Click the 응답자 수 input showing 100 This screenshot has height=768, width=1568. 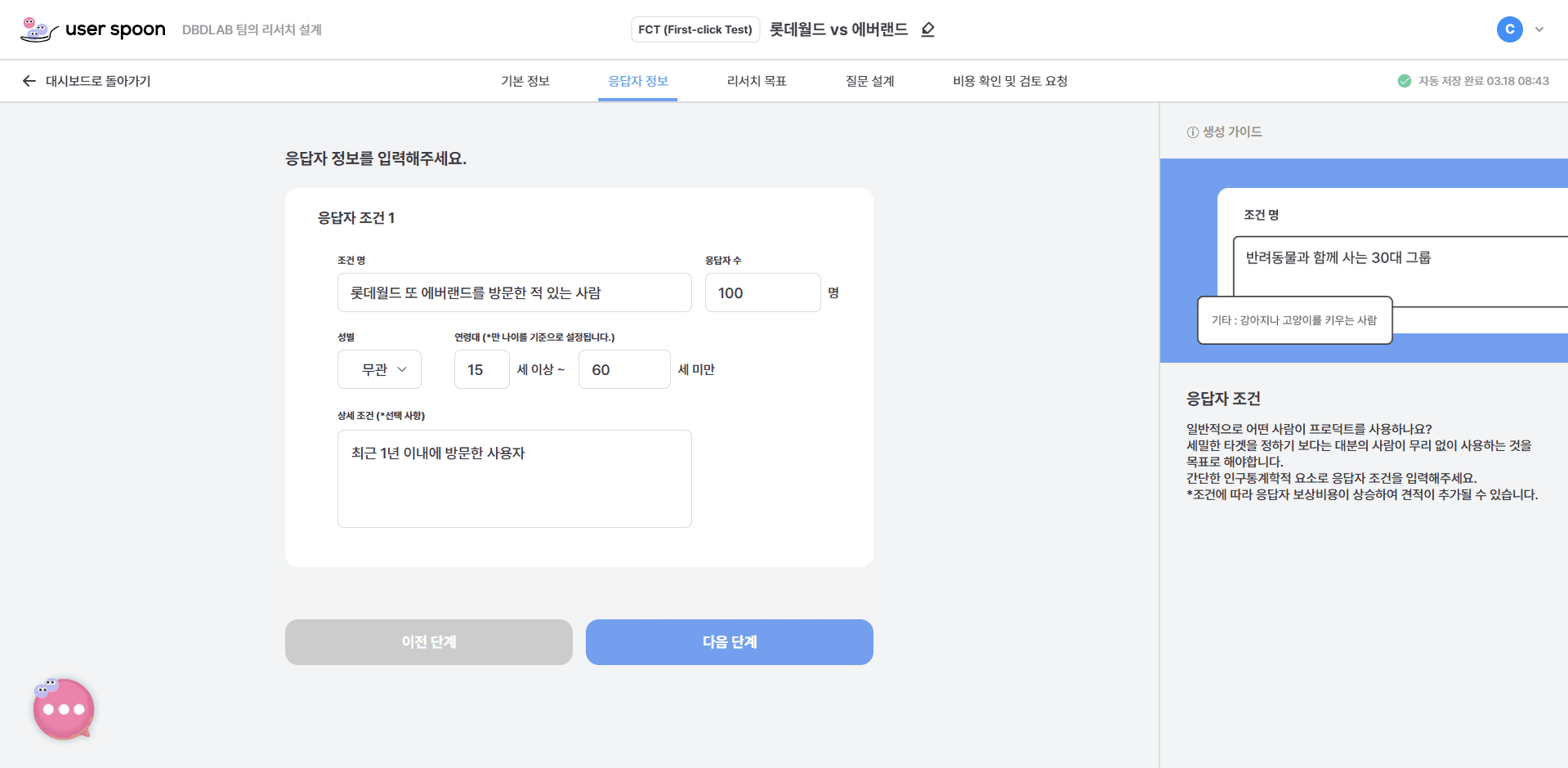click(762, 292)
